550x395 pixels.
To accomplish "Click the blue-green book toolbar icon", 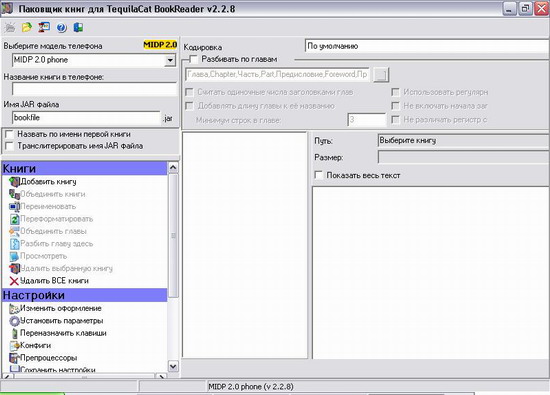I will tap(78, 27).
